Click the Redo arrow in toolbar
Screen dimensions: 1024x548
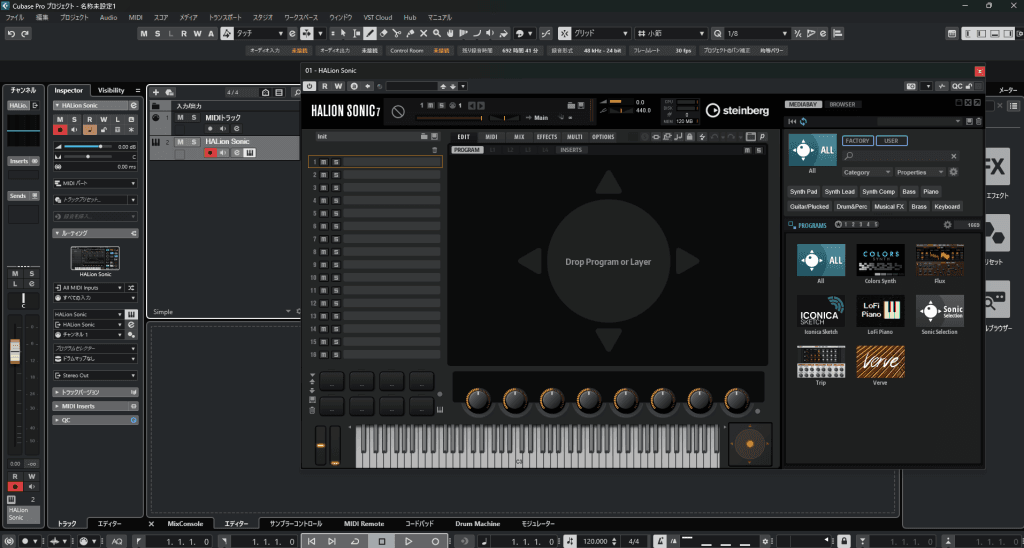(x=25, y=33)
